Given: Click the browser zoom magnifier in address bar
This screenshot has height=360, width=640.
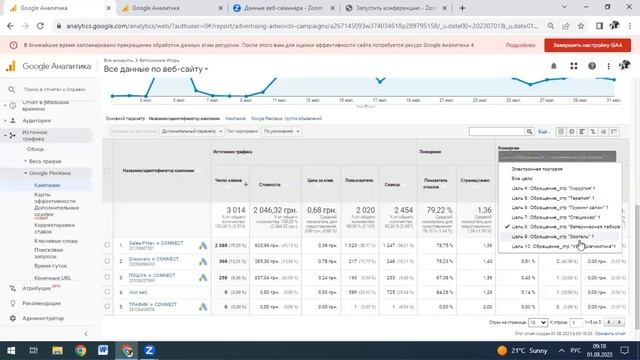Looking at the screenshot, I should 551,26.
